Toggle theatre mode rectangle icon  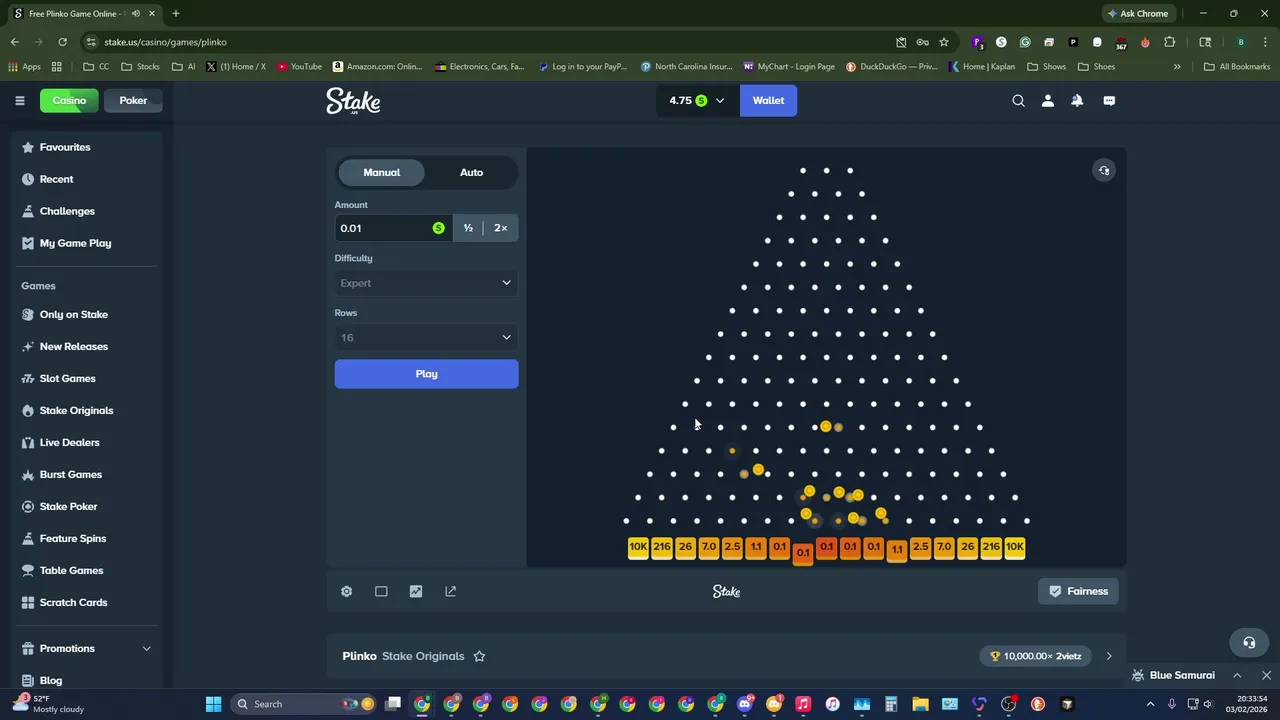pyautogui.click(x=381, y=591)
